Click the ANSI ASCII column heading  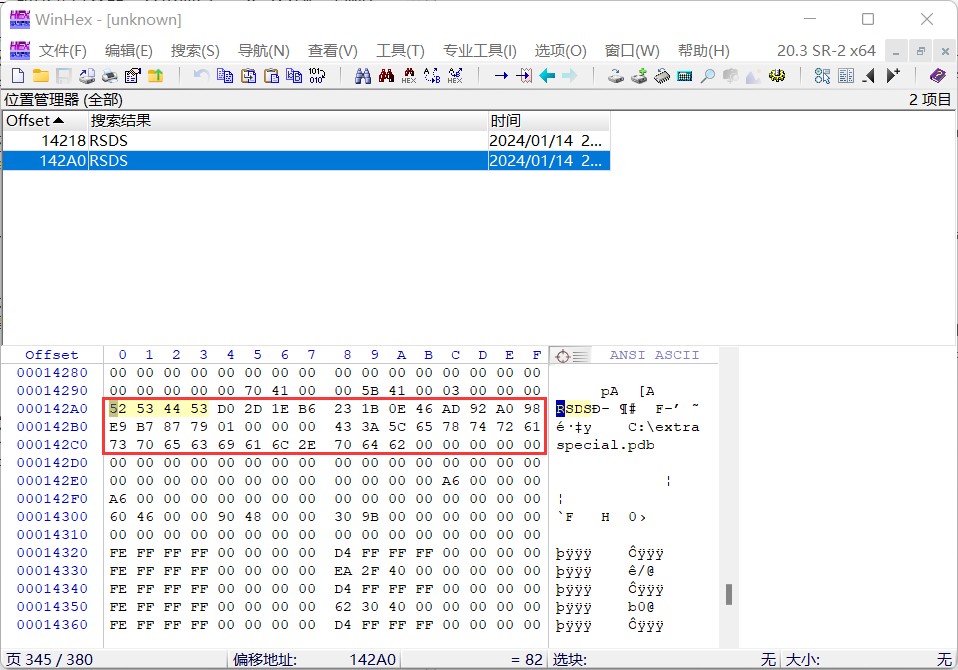(x=654, y=355)
